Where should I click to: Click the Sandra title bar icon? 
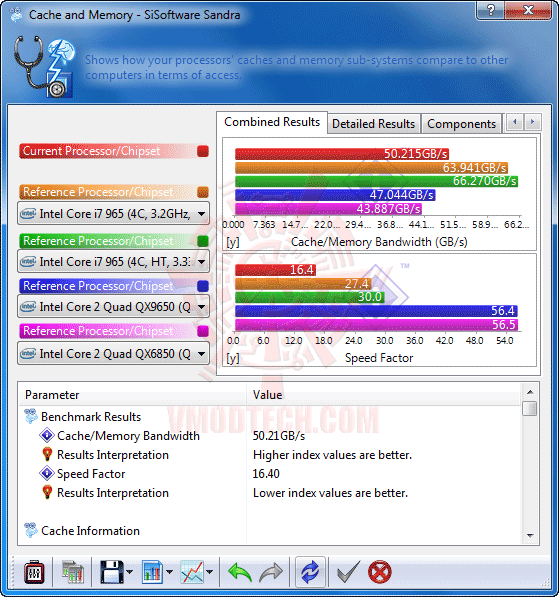[x=16, y=15]
